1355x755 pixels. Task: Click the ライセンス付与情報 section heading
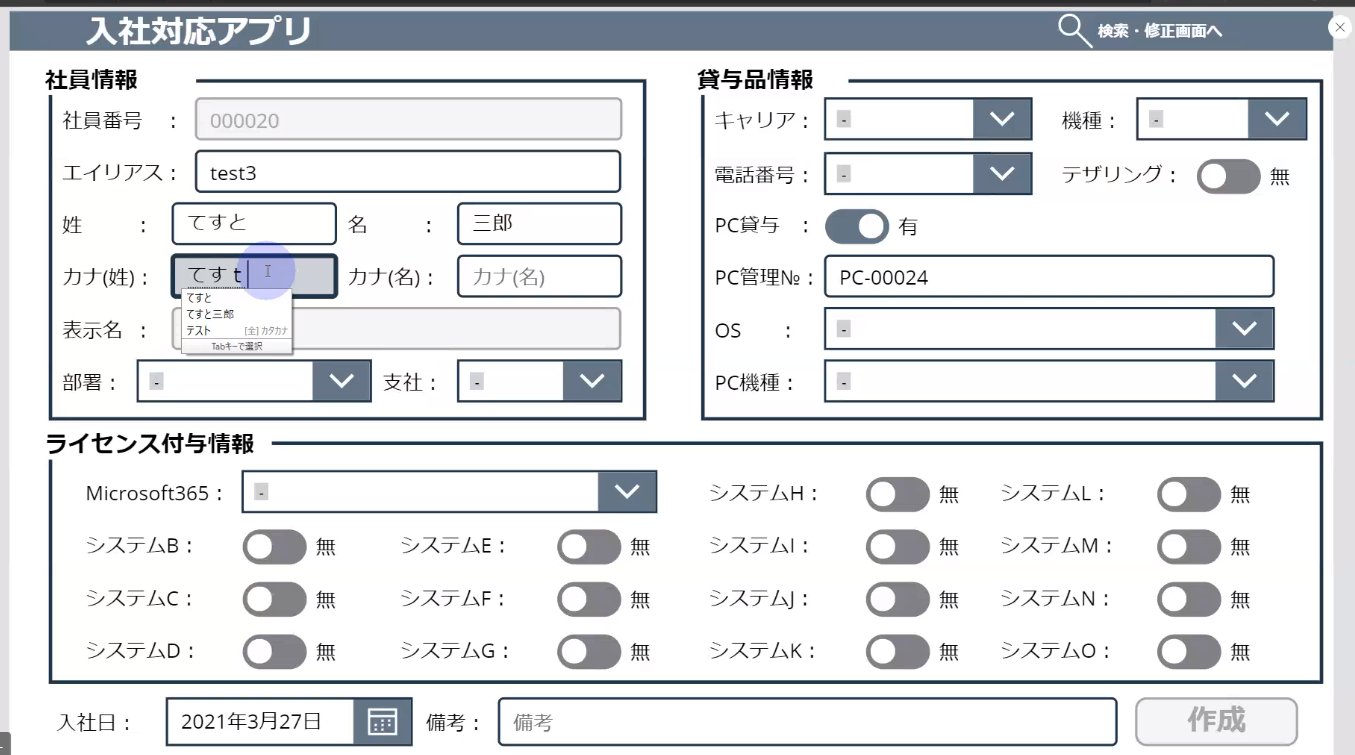point(150,444)
